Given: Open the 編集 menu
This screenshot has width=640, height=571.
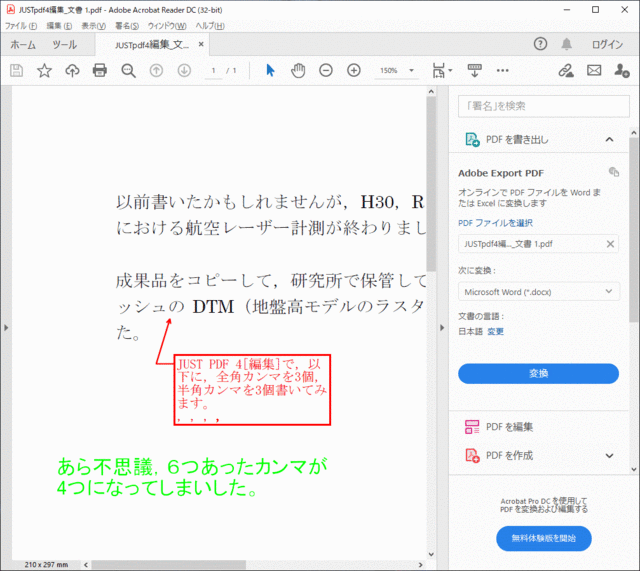Looking at the screenshot, I should tap(59, 26).
